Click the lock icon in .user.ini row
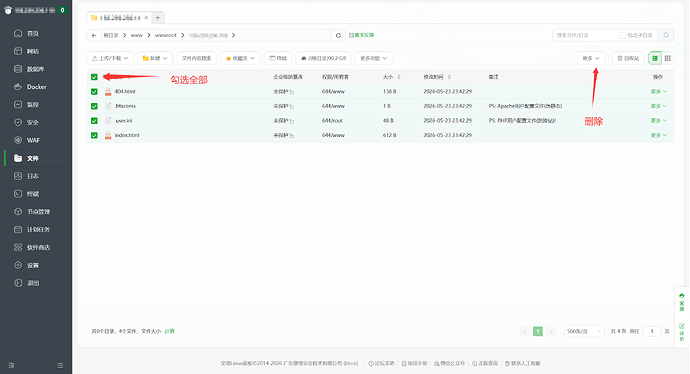The image size is (690, 374). click(x=291, y=121)
